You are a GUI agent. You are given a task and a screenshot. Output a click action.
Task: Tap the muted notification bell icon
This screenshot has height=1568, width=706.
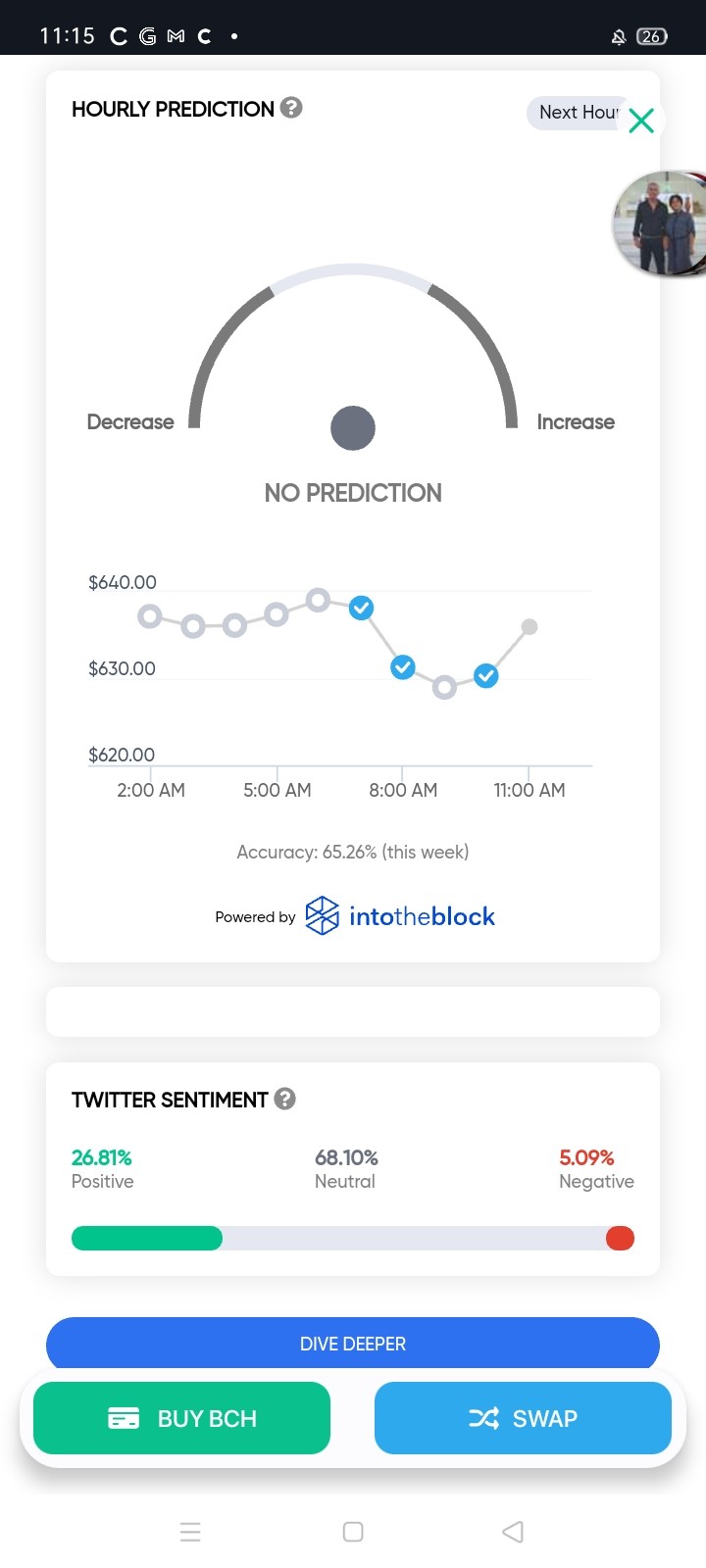coord(619,37)
